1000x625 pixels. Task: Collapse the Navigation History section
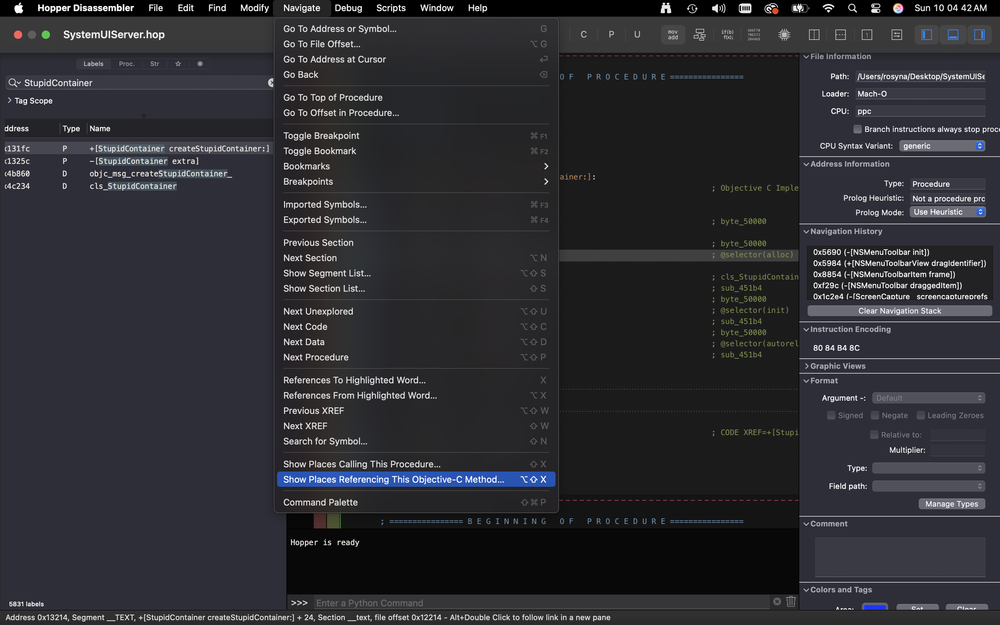(806, 232)
